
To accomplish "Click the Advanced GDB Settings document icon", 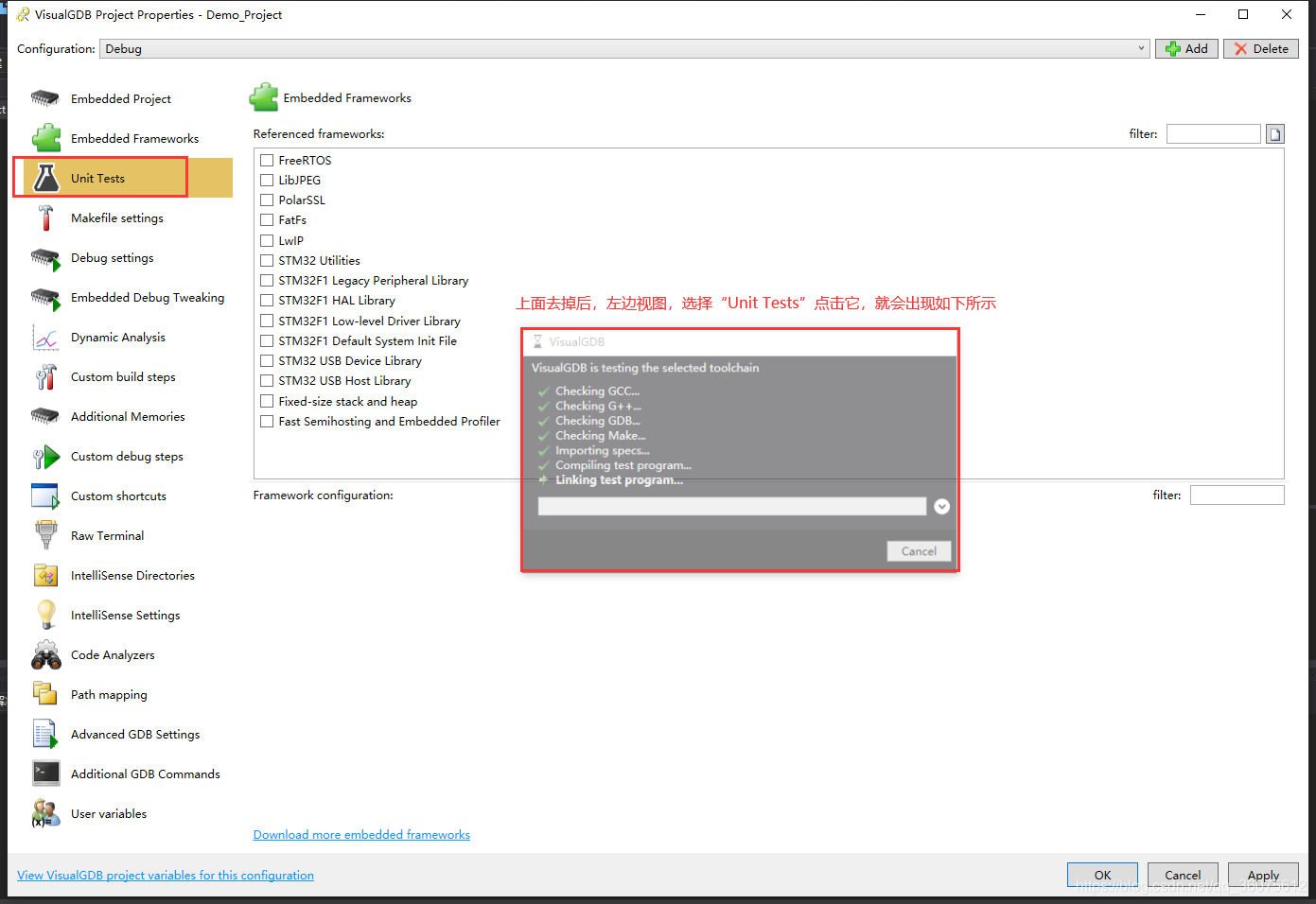I will point(45,734).
